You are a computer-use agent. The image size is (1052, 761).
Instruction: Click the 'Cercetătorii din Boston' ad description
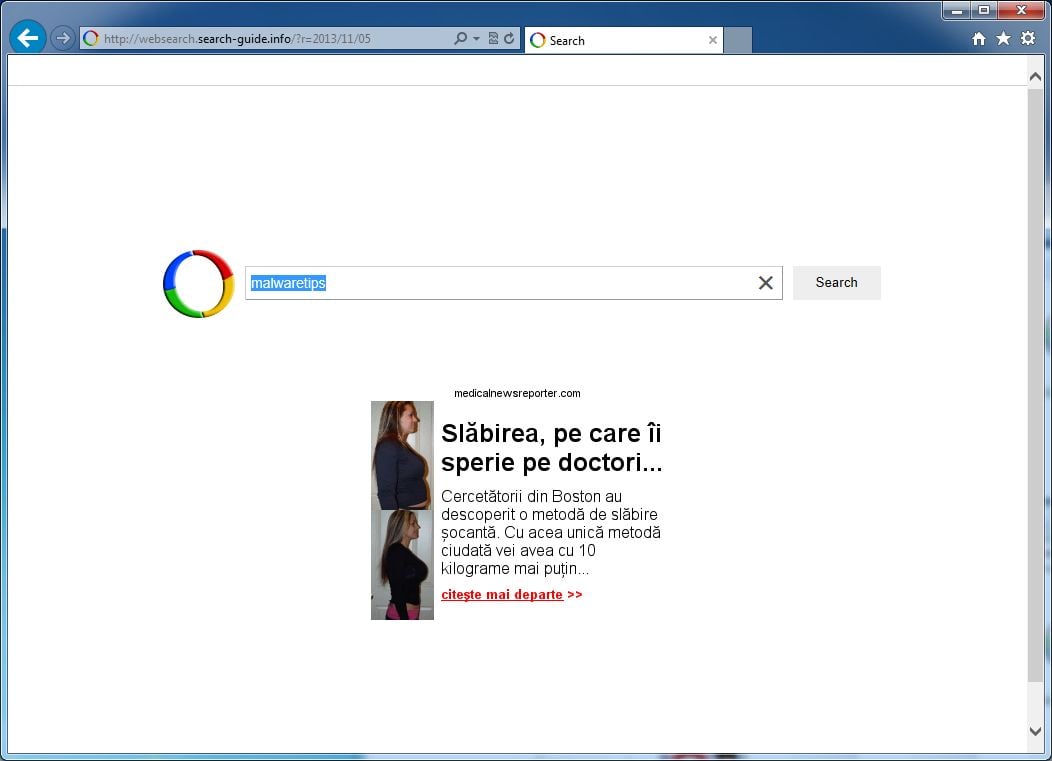pos(551,532)
